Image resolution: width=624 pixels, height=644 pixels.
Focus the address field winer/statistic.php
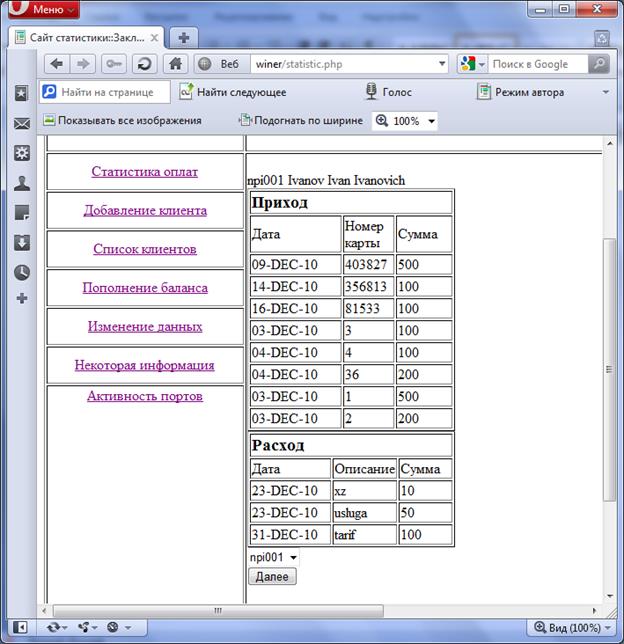(343, 64)
